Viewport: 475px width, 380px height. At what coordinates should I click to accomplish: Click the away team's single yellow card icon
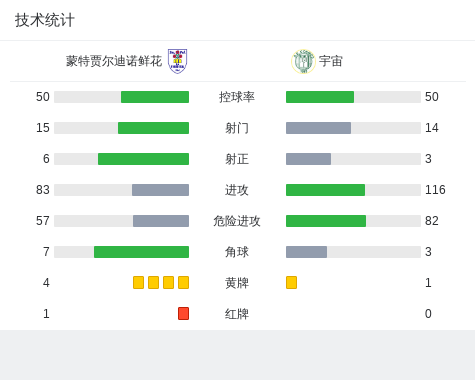click(291, 282)
